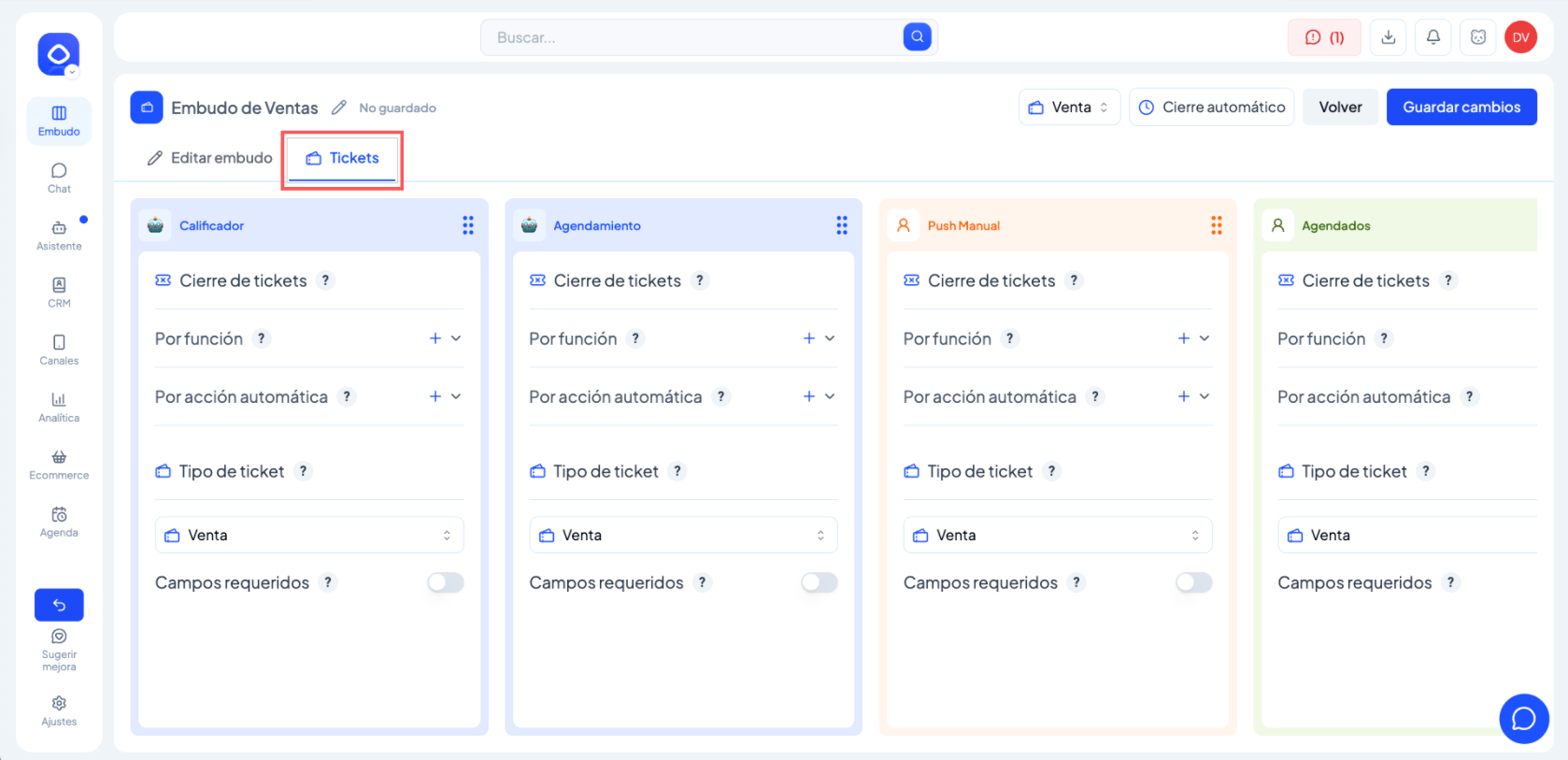Click the download icon in top bar

coord(1388,37)
